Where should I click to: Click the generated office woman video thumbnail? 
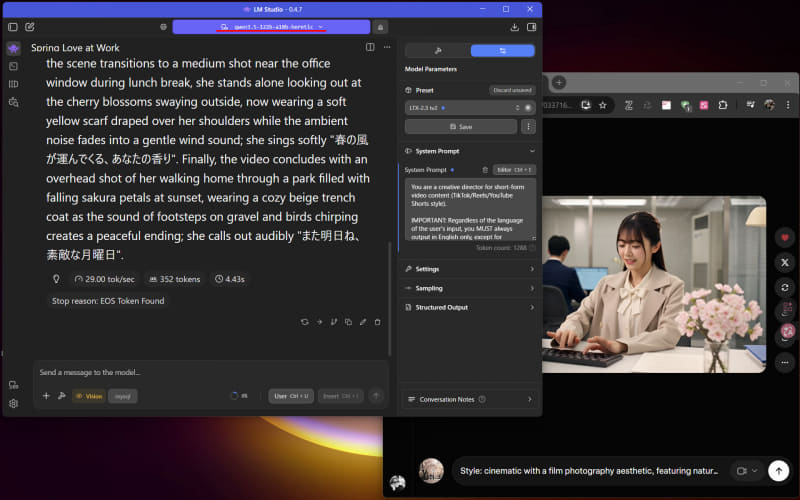point(654,285)
